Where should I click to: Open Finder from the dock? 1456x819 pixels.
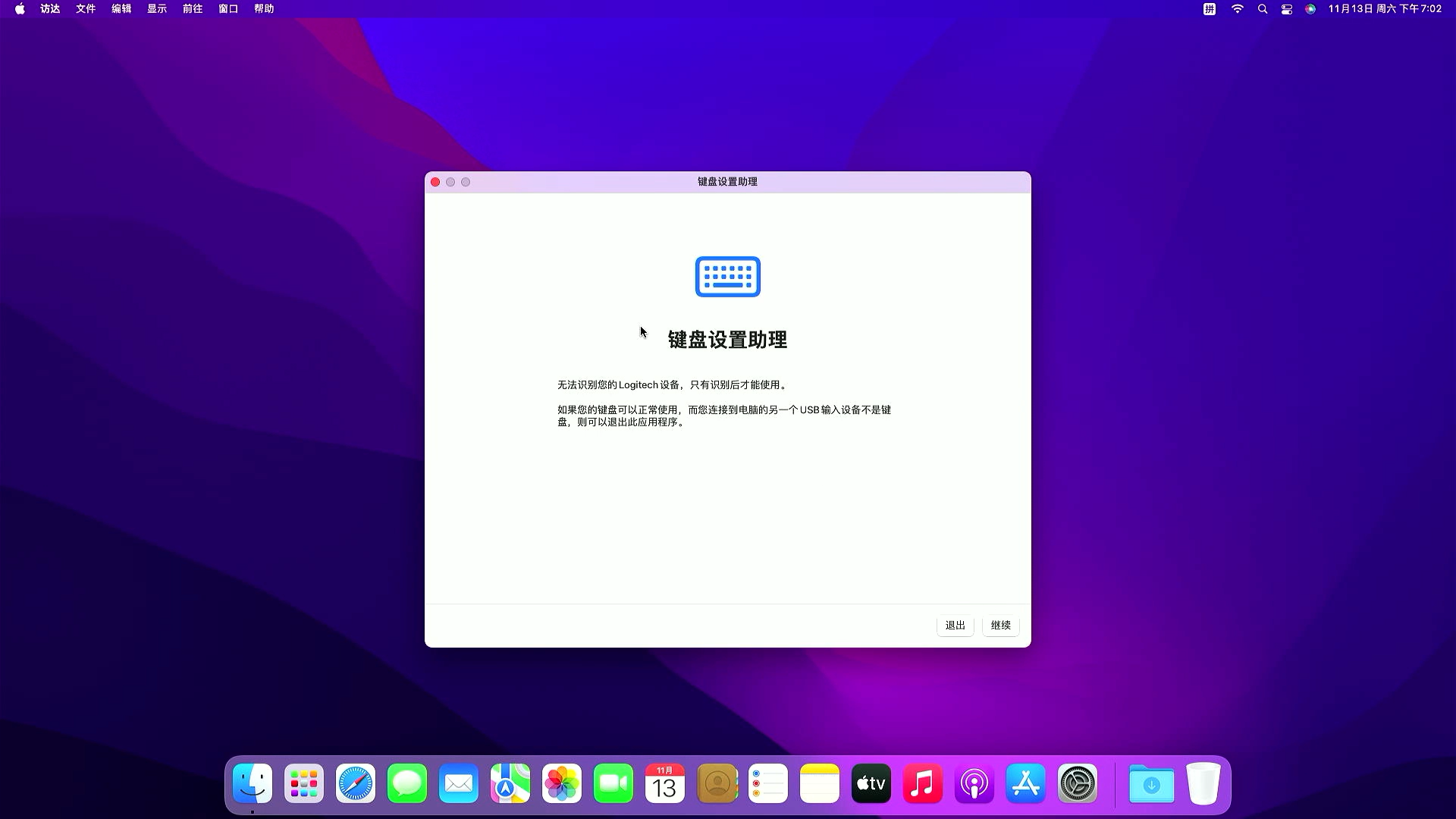pyautogui.click(x=253, y=784)
